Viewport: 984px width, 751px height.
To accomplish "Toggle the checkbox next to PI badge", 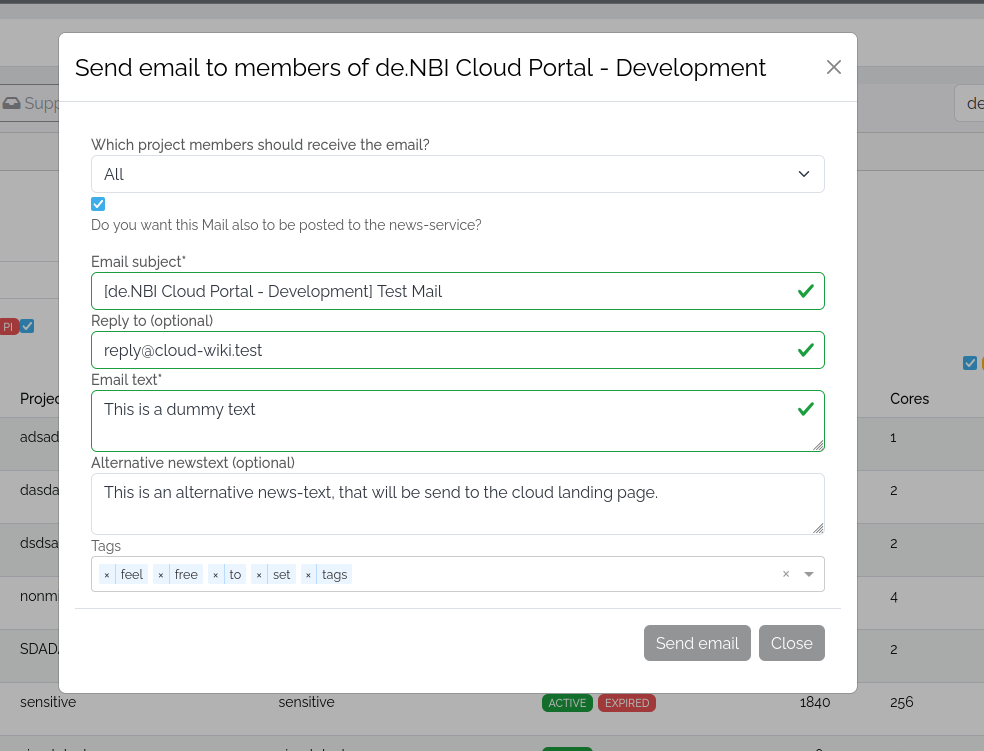I will pos(28,326).
